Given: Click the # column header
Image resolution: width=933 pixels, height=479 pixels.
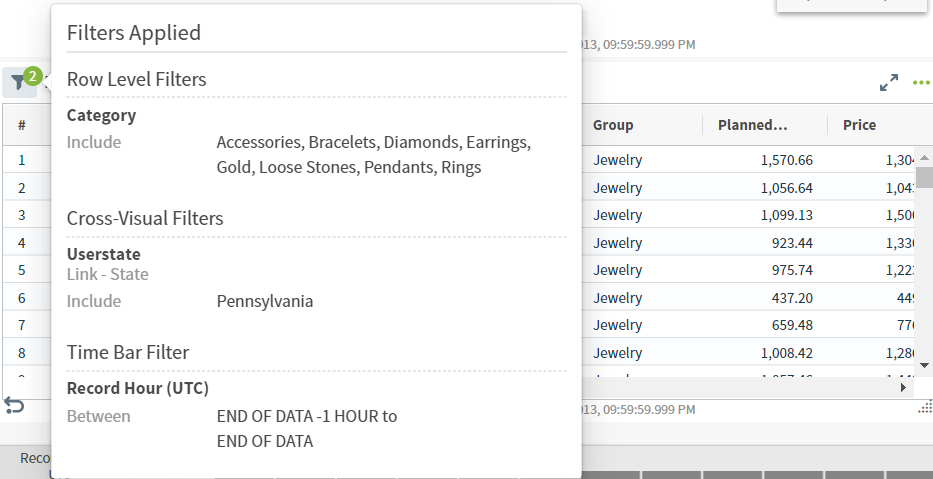Looking at the screenshot, I should 21,125.
